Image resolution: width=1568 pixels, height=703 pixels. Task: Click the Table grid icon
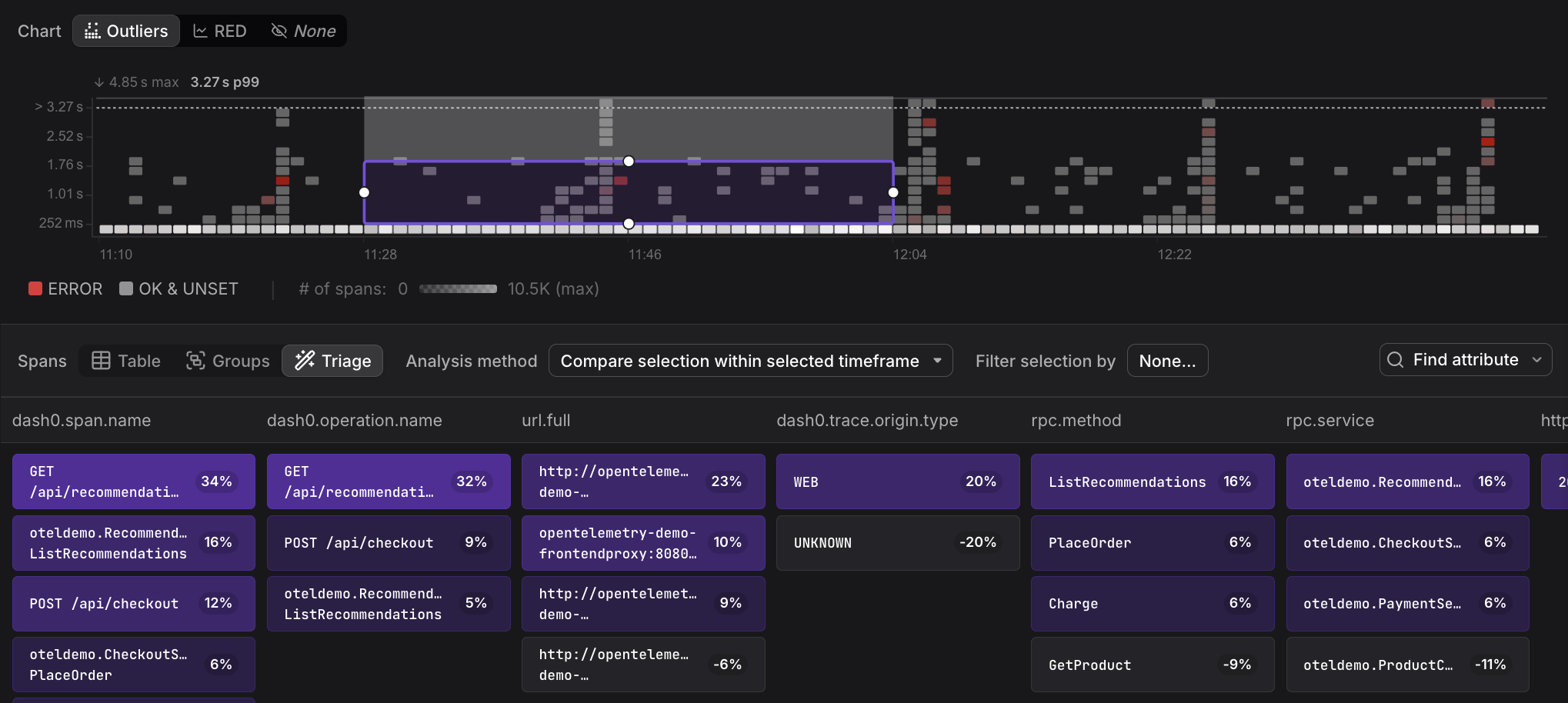101,361
